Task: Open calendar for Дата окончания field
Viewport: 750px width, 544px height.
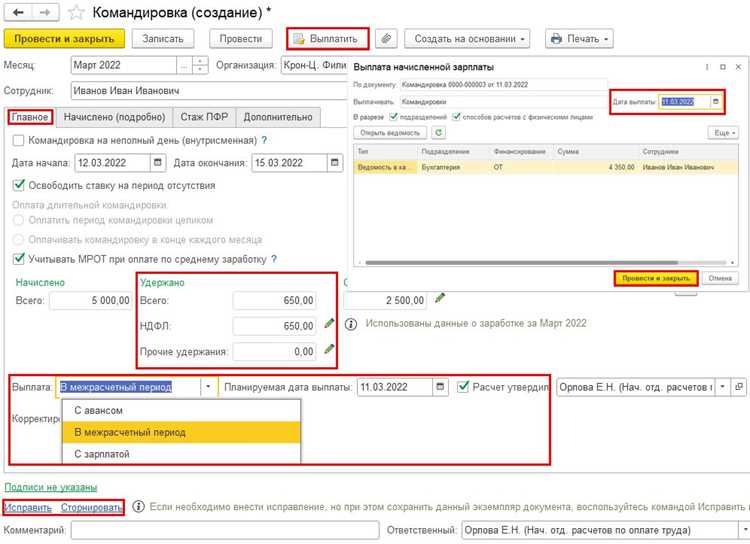Action: [x=335, y=163]
